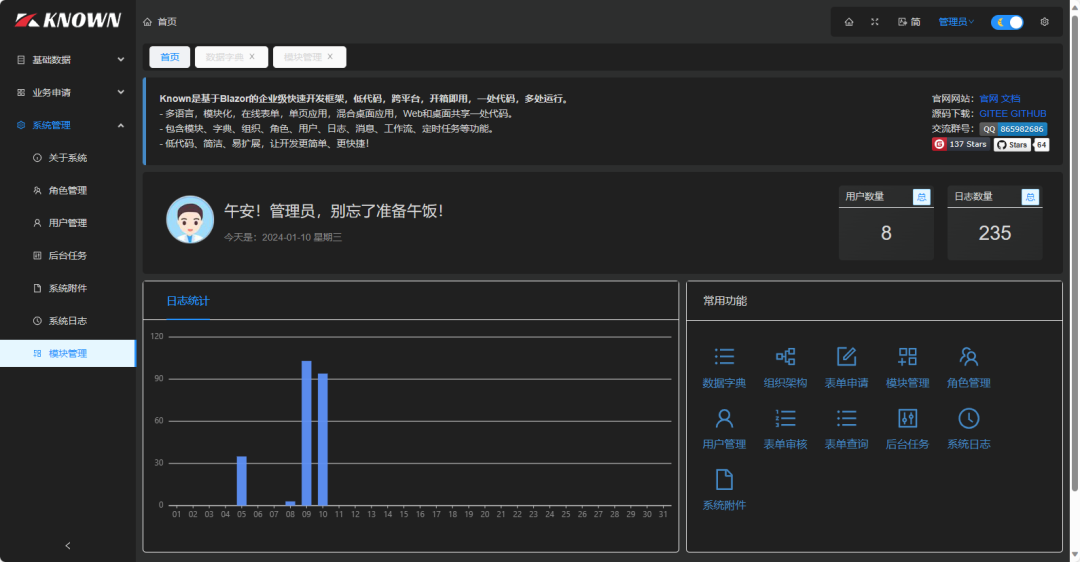Click the 系统附件 document shortcut icon
This screenshot has width=1080, height=562.
pyautogui.click(x=724, y=480)
